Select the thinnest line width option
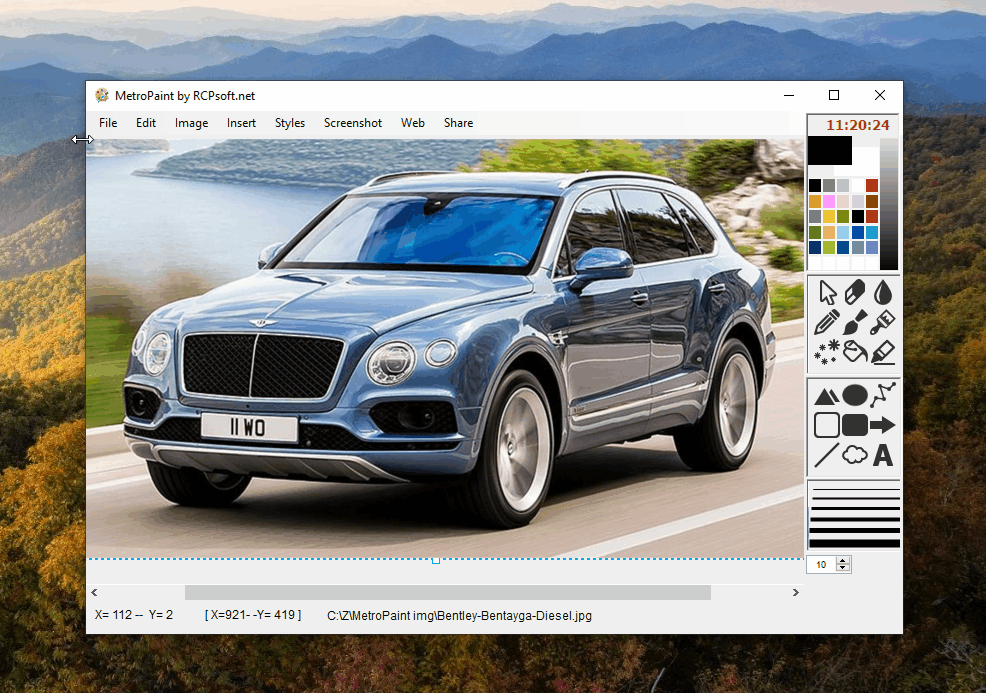 tap(855, 489)
